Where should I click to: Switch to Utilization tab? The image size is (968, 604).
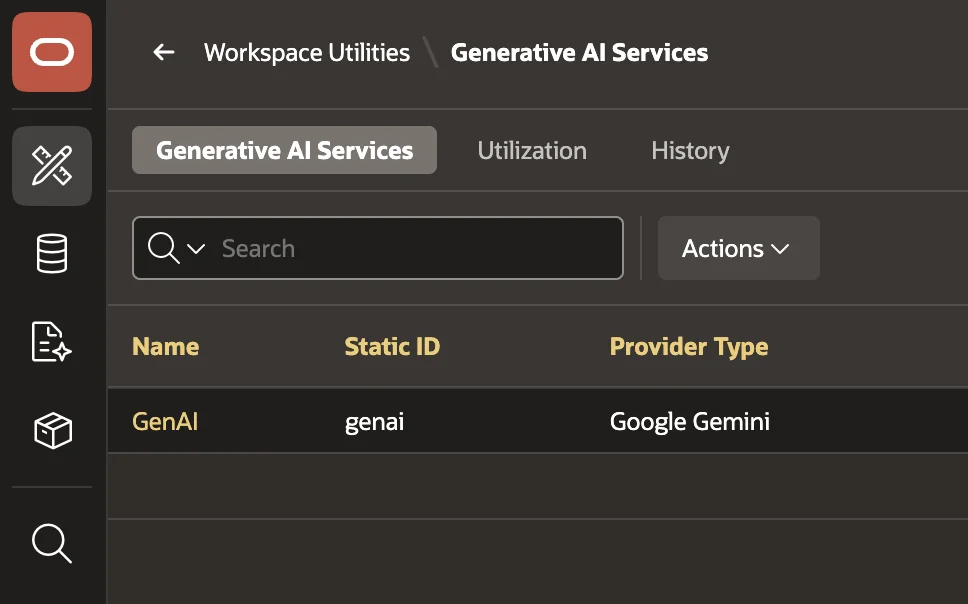(532, 151)
